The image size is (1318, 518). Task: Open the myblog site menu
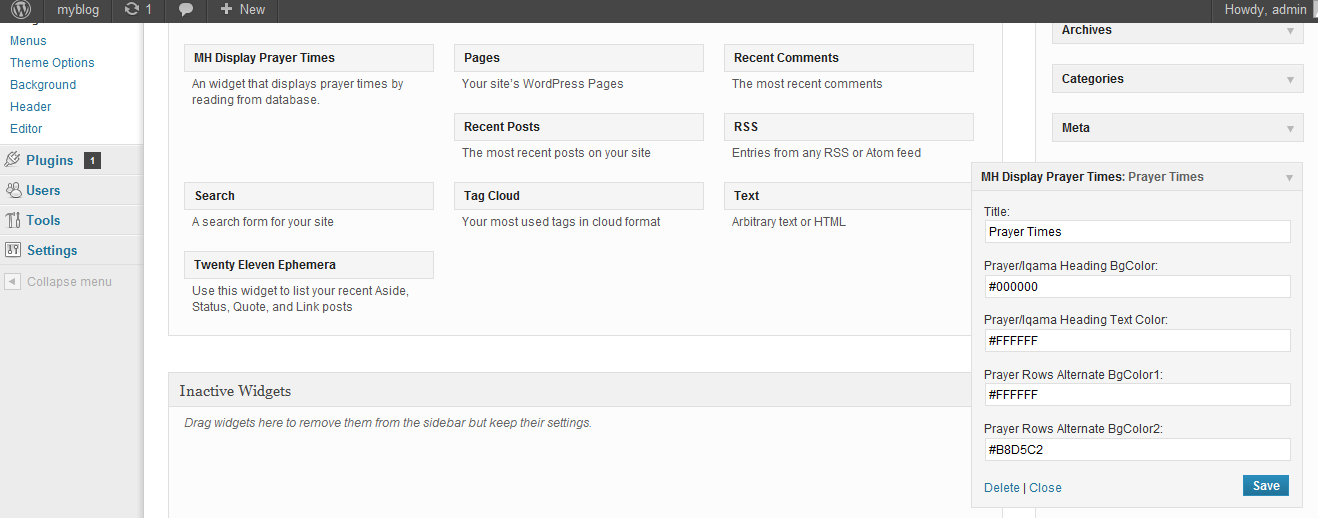(x=77, y=9)
